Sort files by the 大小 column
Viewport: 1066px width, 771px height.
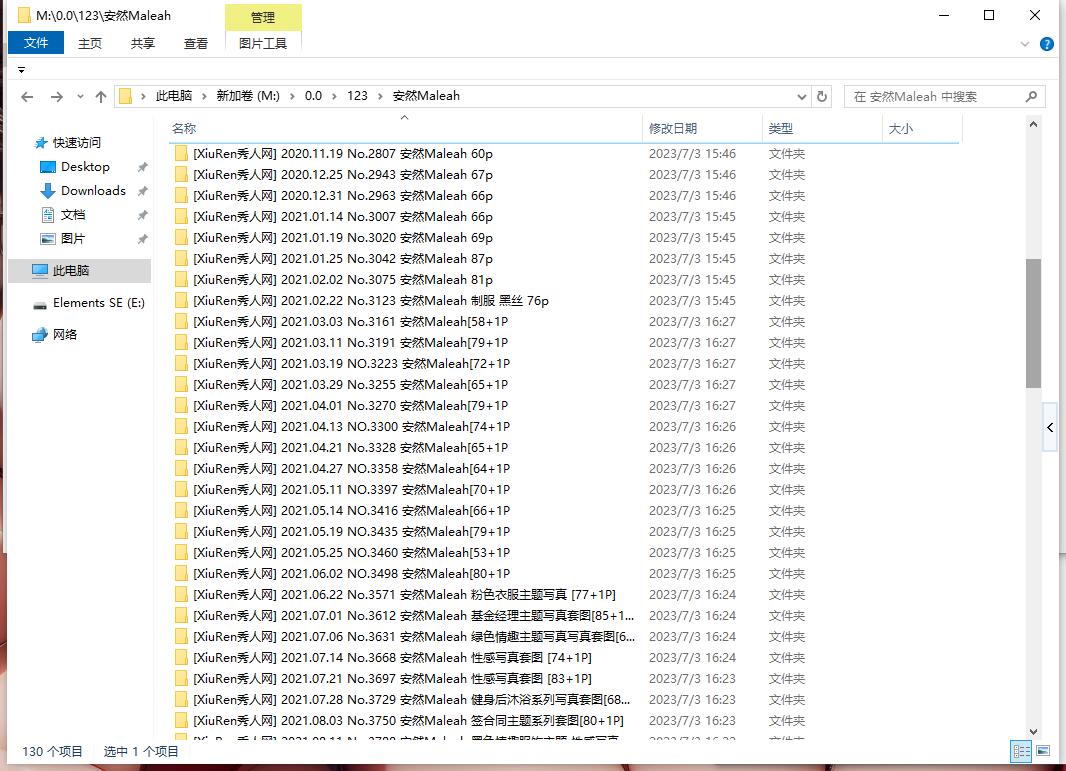tap(922, 128)
